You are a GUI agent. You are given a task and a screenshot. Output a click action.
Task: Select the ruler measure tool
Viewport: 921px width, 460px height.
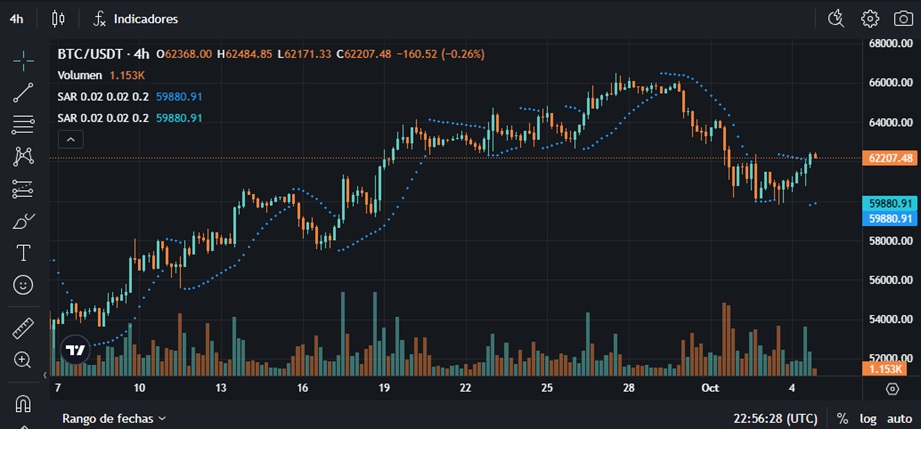[x=23, y=328]
